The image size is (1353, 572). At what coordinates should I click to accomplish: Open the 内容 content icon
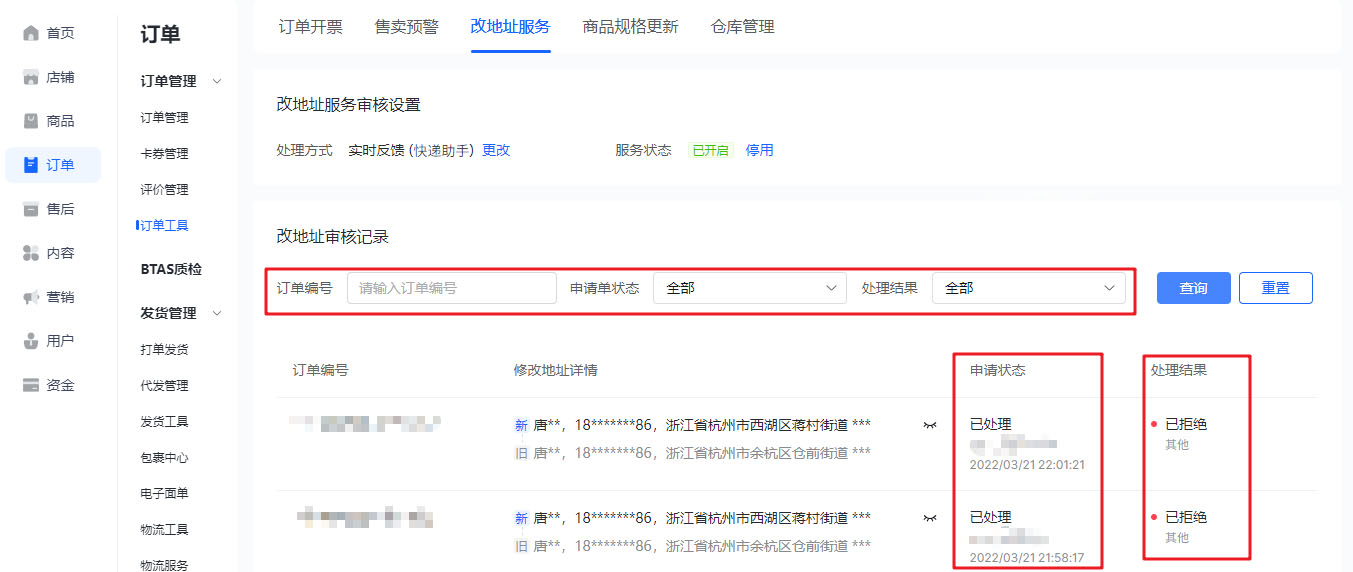[30, 253]
